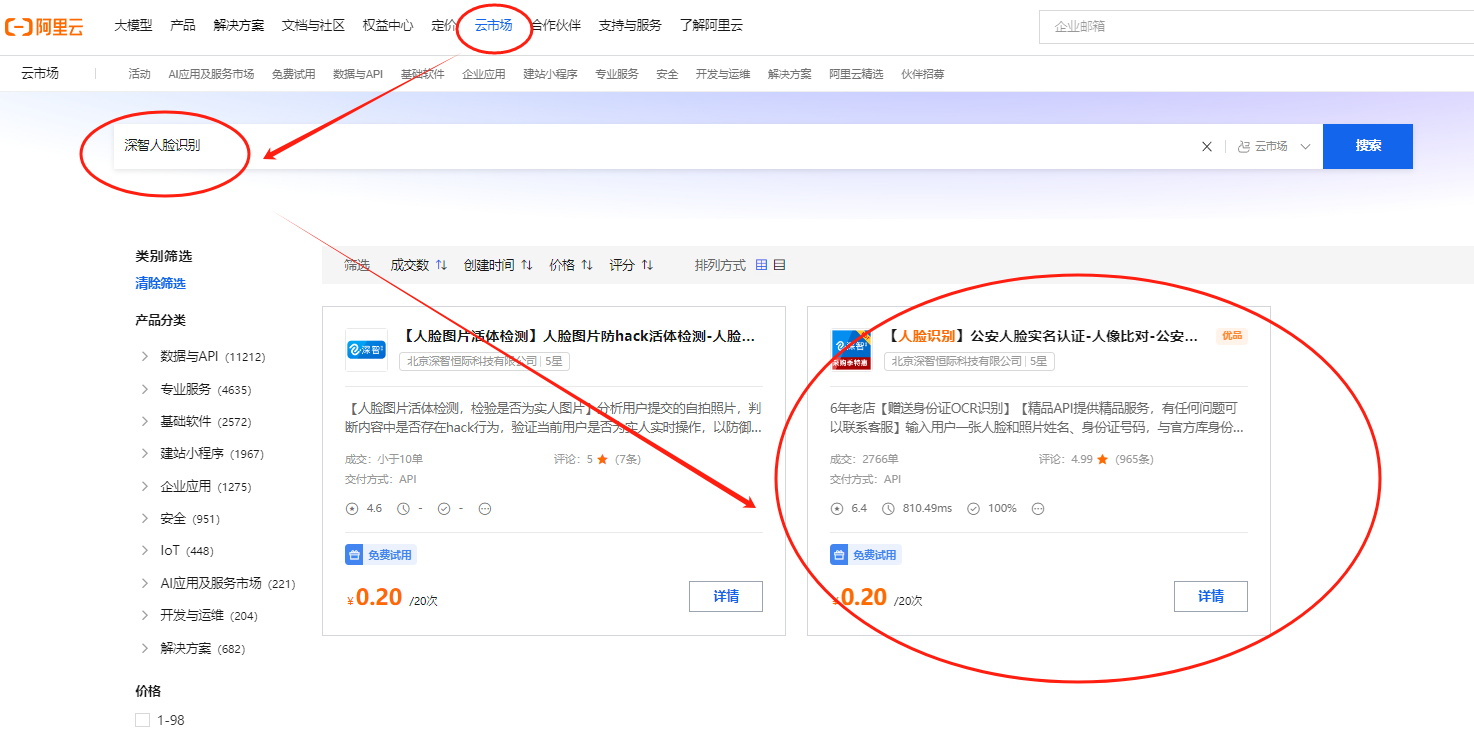Click more-options icon on 活体检测 card

click(x=485, y=509)
